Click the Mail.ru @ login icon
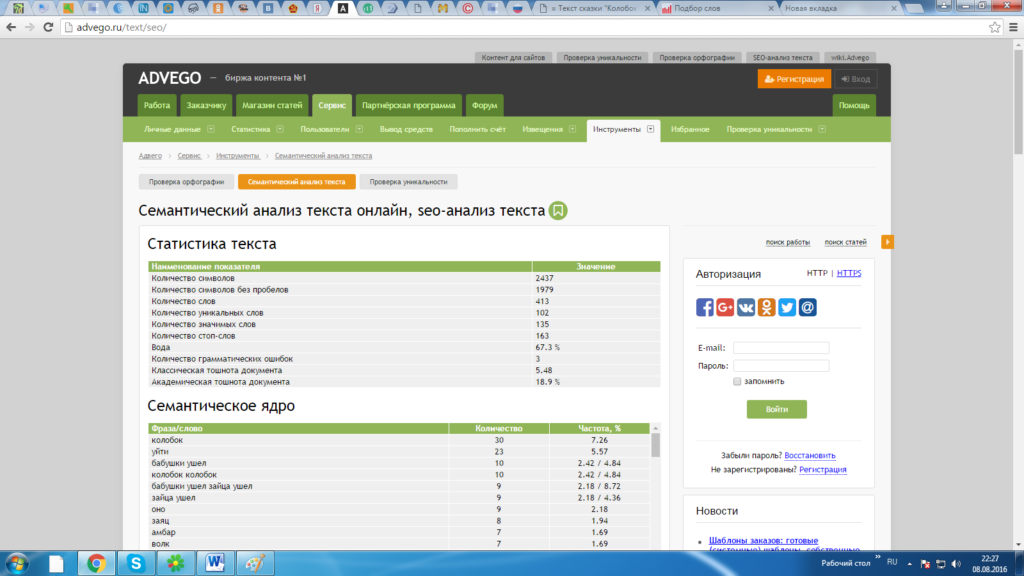The image size is (1024, 576). [x=807, y=307]
